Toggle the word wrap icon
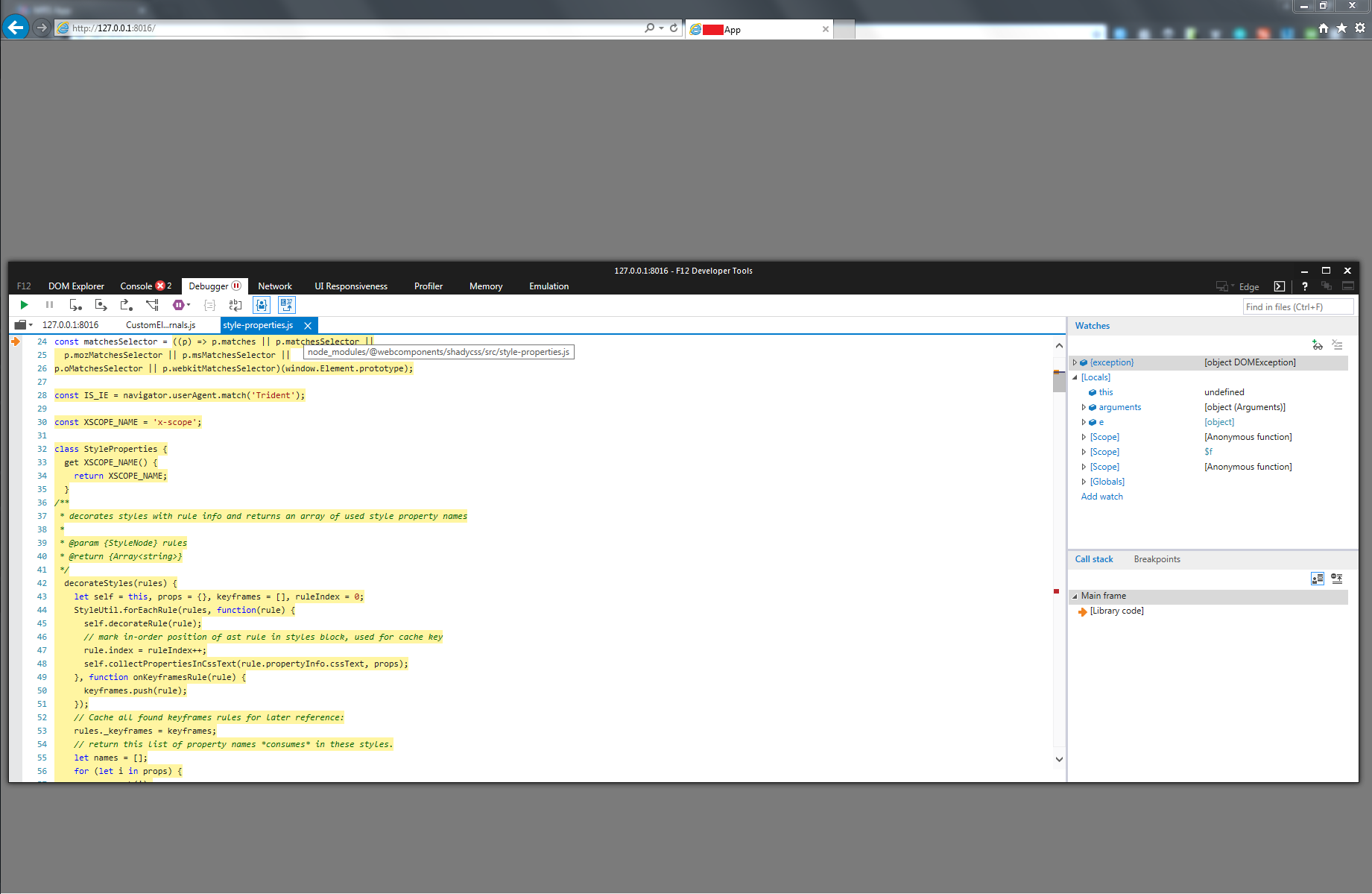Image resolution: width=1372 pixels, height=894 pixels. click(235, 305)
